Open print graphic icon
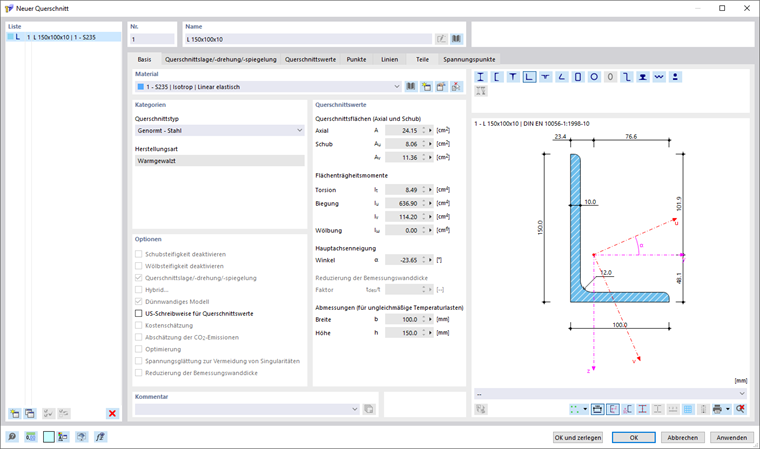This screenshot has width=760, height=449. [717, 409]
